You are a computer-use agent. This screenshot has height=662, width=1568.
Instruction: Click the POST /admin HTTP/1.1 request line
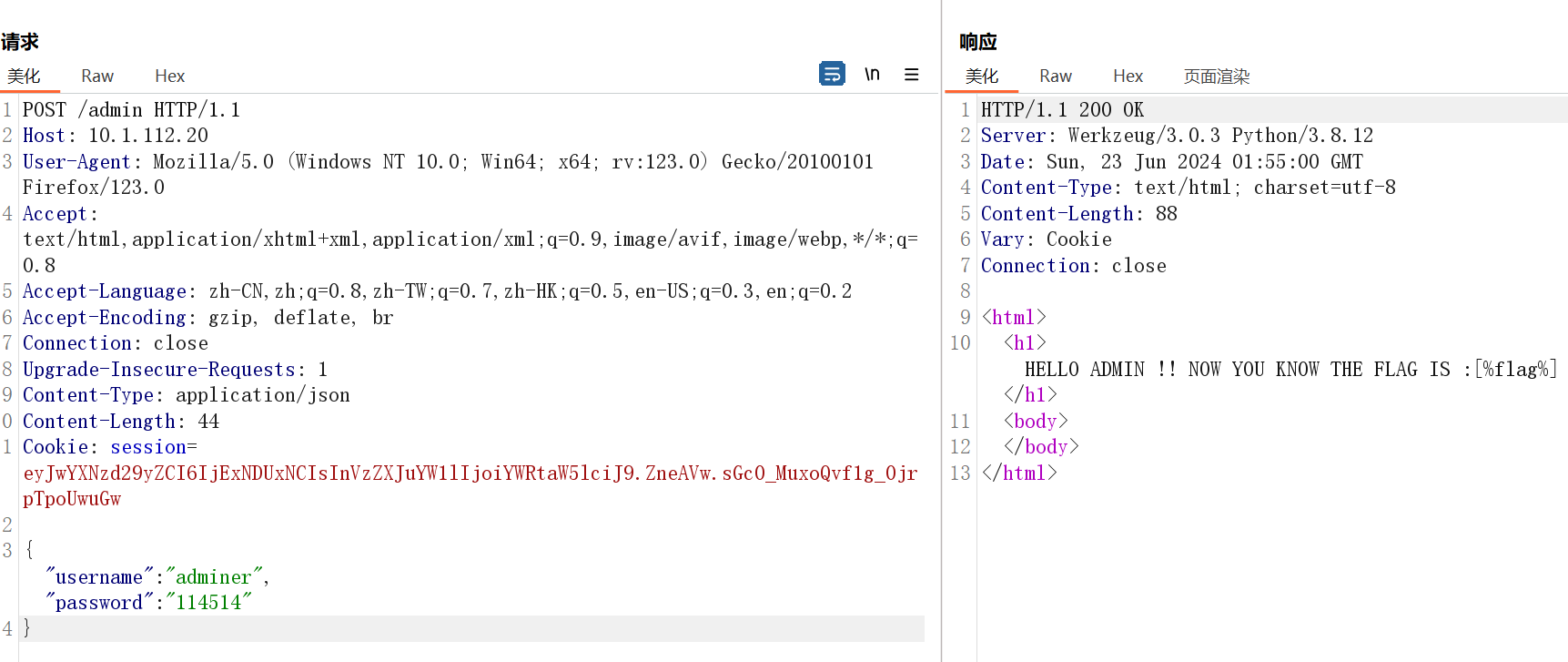click(132, 110)
